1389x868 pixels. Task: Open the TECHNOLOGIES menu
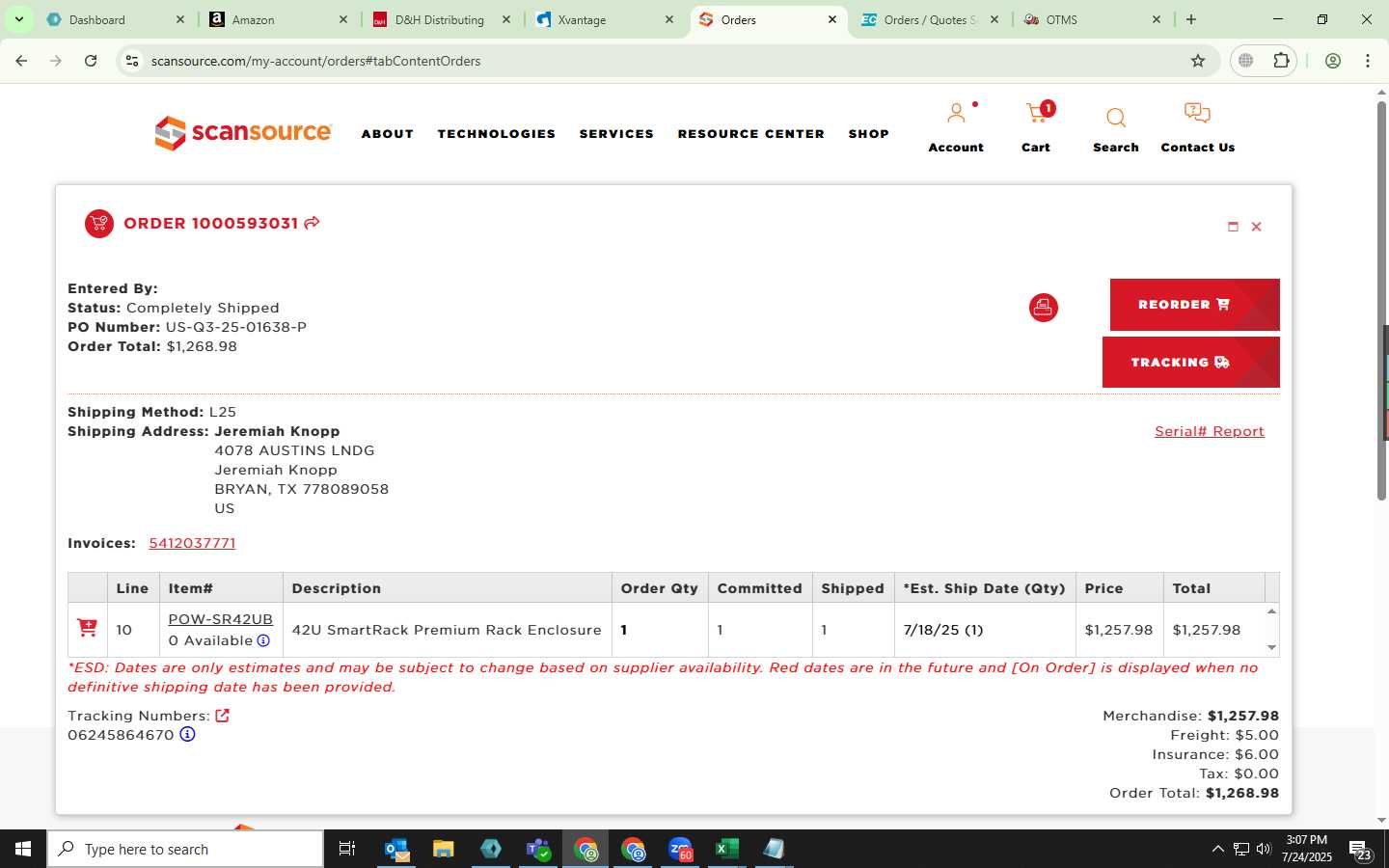tap(497, 134)
